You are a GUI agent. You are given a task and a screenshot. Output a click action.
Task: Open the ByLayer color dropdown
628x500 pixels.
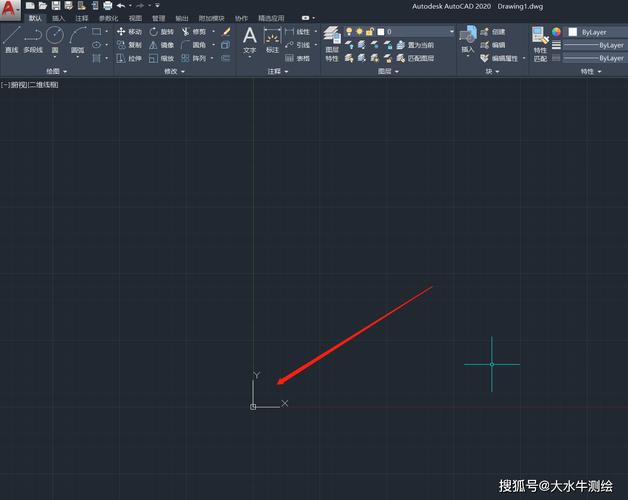click(597, 32)
